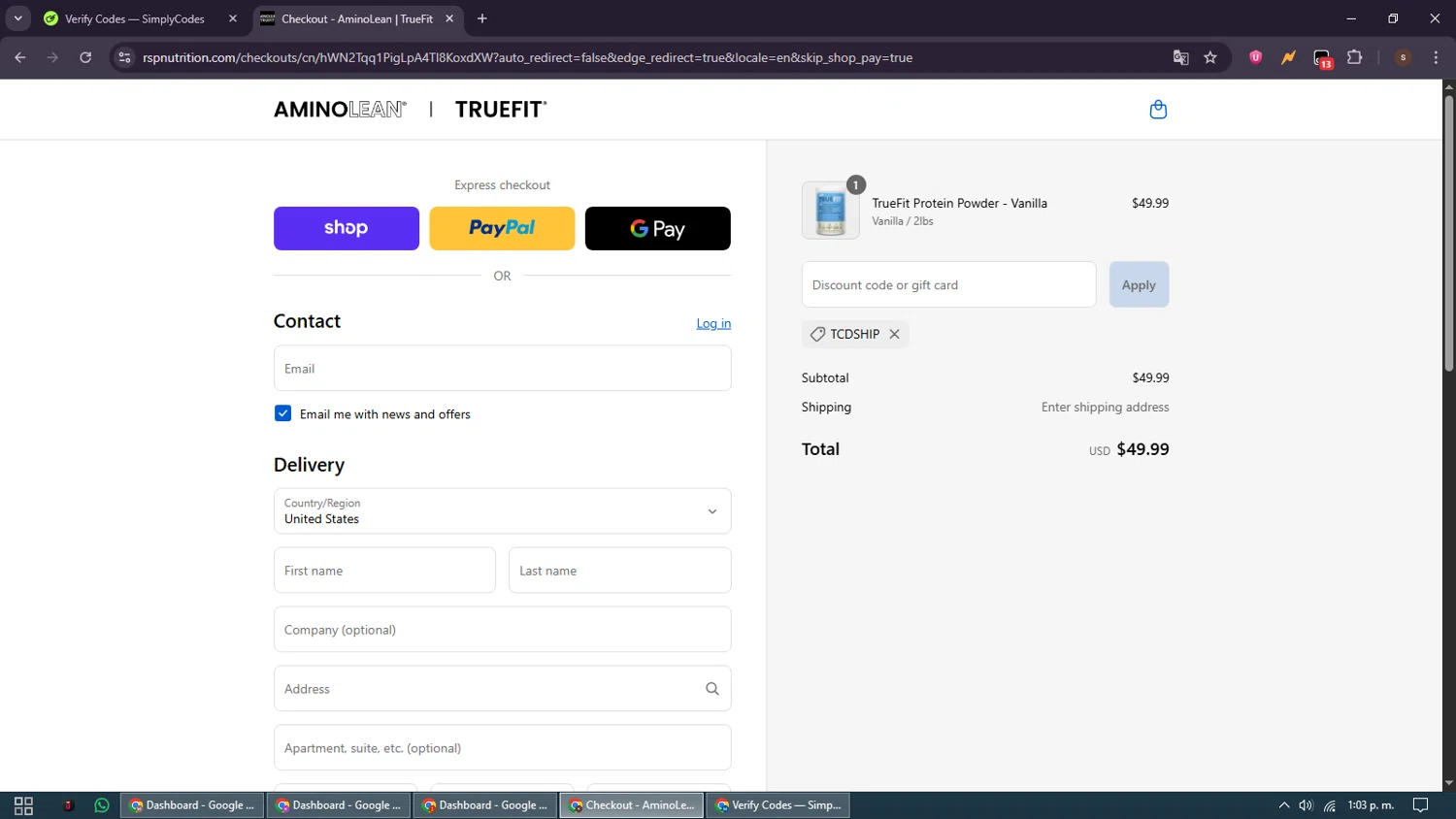Screen dimensions: 1456x819
Task: Click the orange lightning extension icon
Action: click(1288, 57)
